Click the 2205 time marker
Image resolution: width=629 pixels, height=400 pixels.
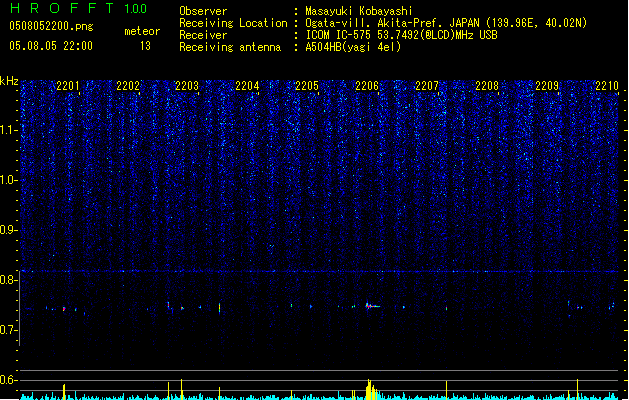coord(307,86)
